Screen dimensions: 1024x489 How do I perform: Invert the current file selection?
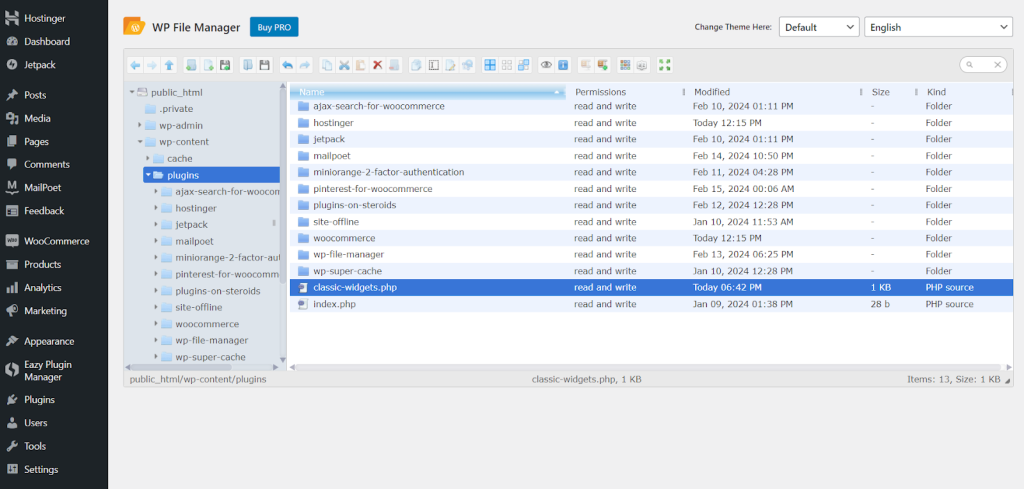click(524, 65)
